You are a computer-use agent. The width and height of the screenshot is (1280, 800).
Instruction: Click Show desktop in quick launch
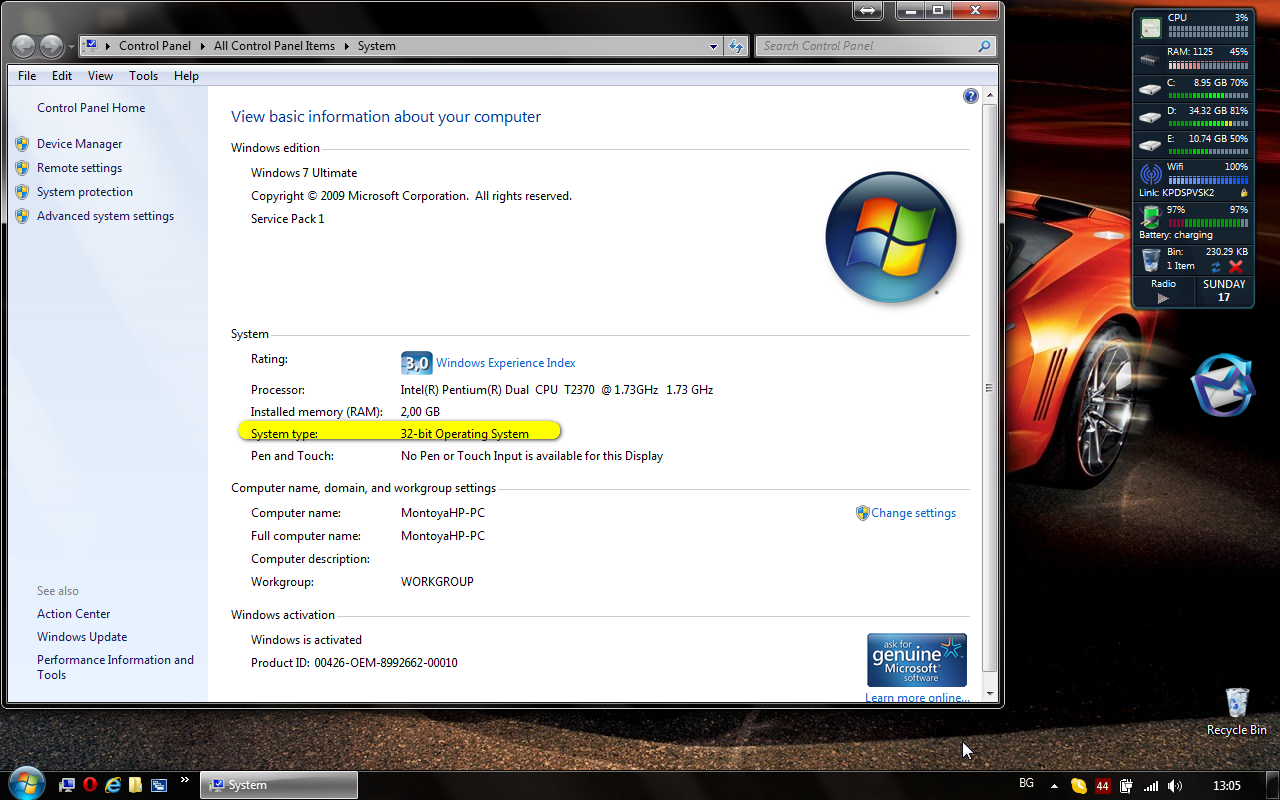67,785
